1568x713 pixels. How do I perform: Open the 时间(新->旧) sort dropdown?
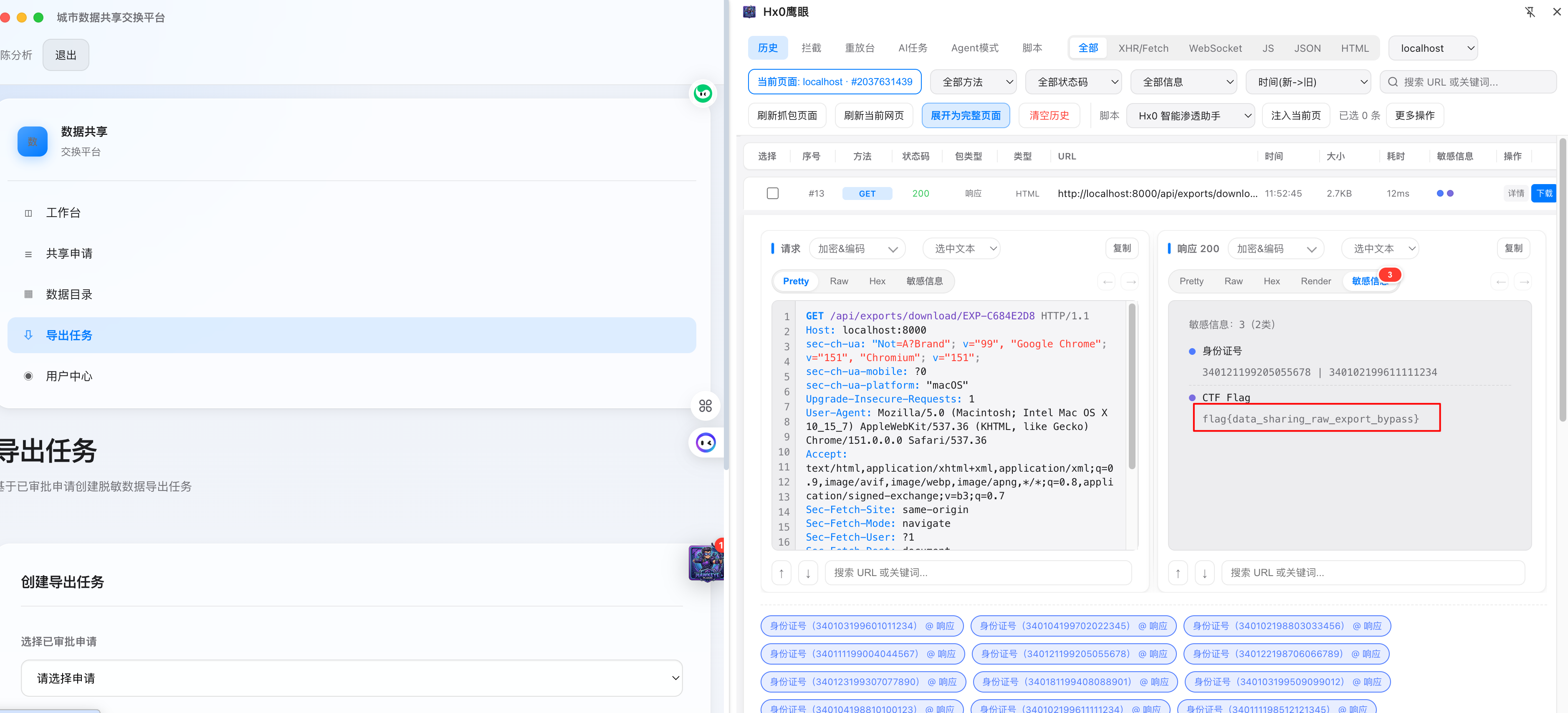(1308, 82)
